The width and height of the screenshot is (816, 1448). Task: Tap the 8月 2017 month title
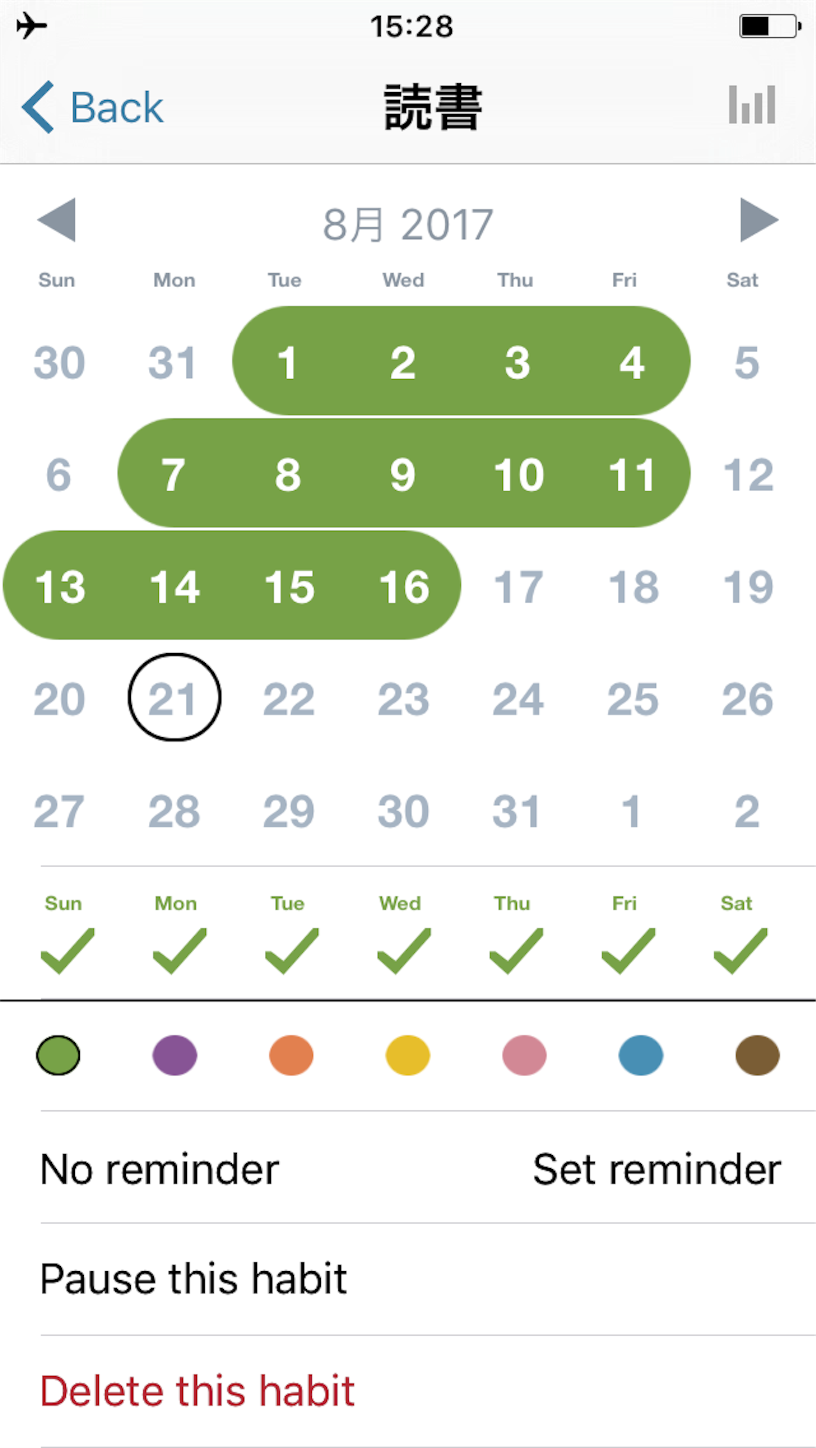pos(408,224)
